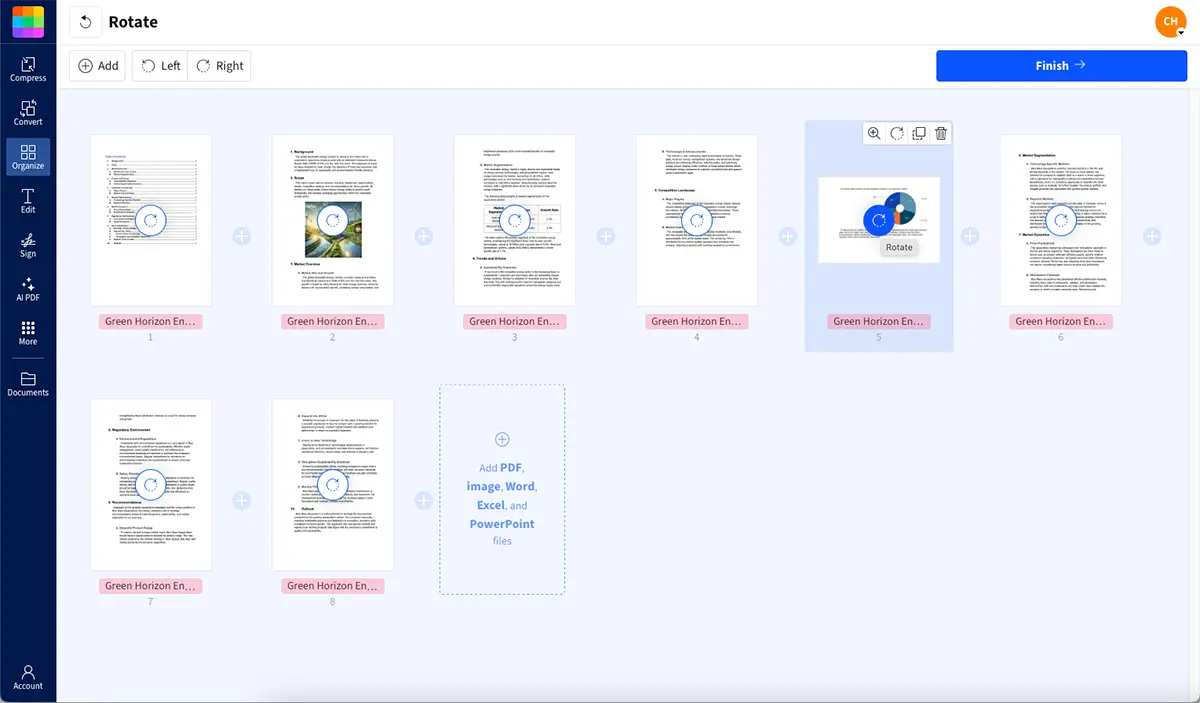
Task: Rotate all pages Left
Action: (x=159, y=65)
